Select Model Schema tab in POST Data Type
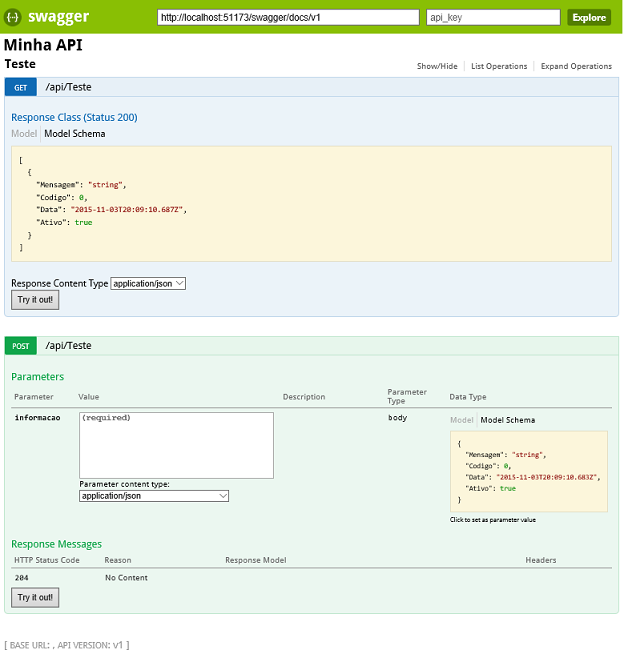 508,420
